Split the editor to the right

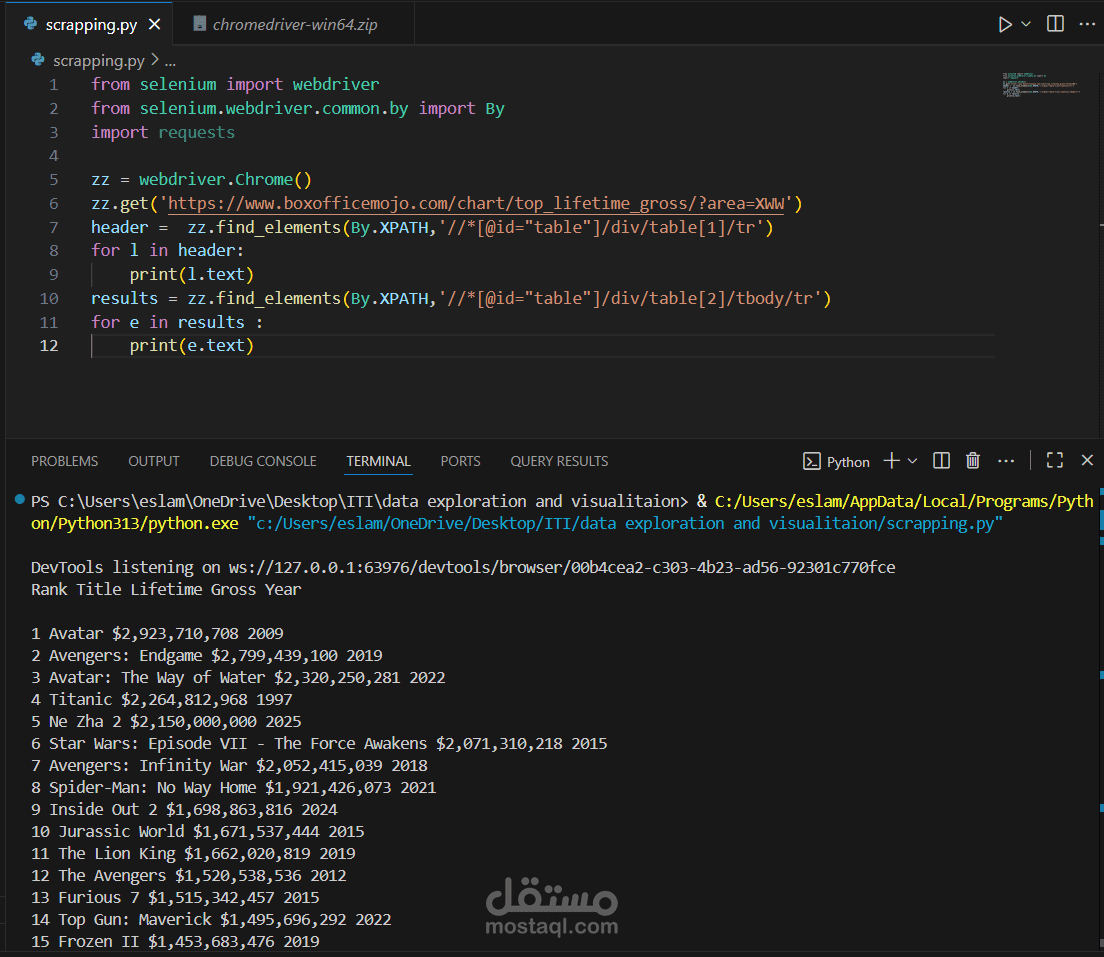coord(1055,24)
